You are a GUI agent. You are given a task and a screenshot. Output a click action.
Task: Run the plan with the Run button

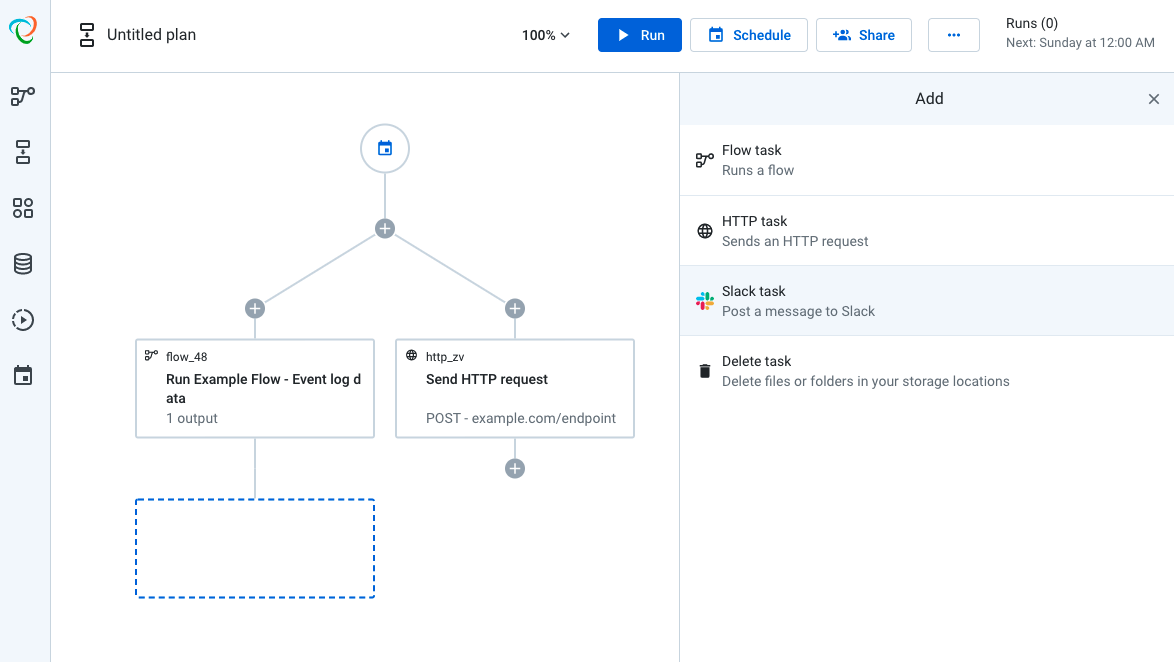(x=639, y=34)
